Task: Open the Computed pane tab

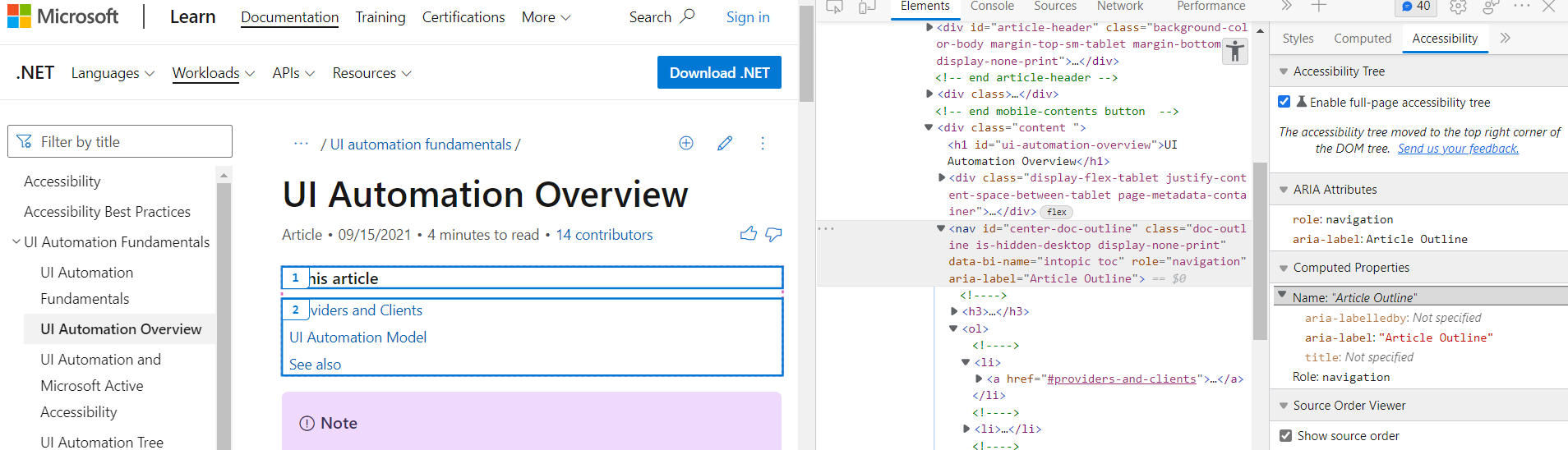Action: click(x=1363, y=39)
